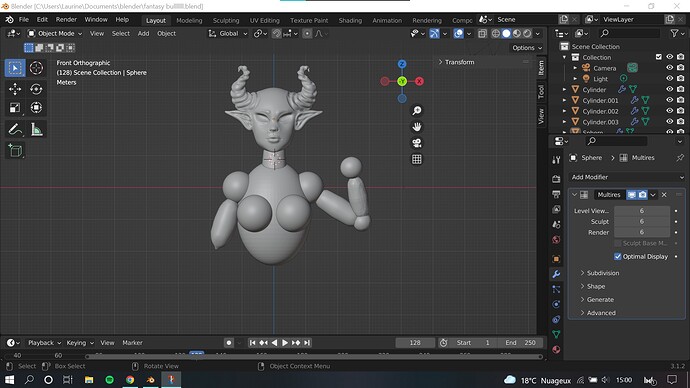Screen dimensions: 690x388
Task: Click the Marker menu in timeline
Action: coord(132,343)
